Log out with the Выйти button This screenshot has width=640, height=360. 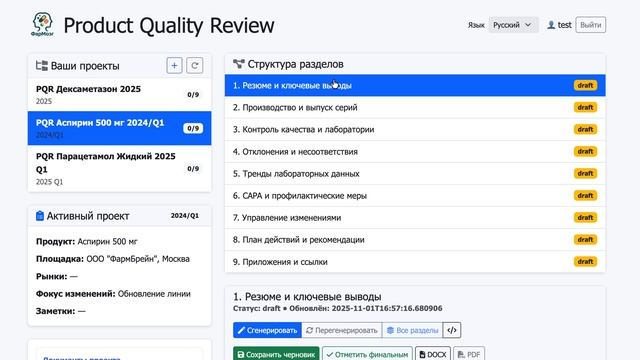click(591, 25)
